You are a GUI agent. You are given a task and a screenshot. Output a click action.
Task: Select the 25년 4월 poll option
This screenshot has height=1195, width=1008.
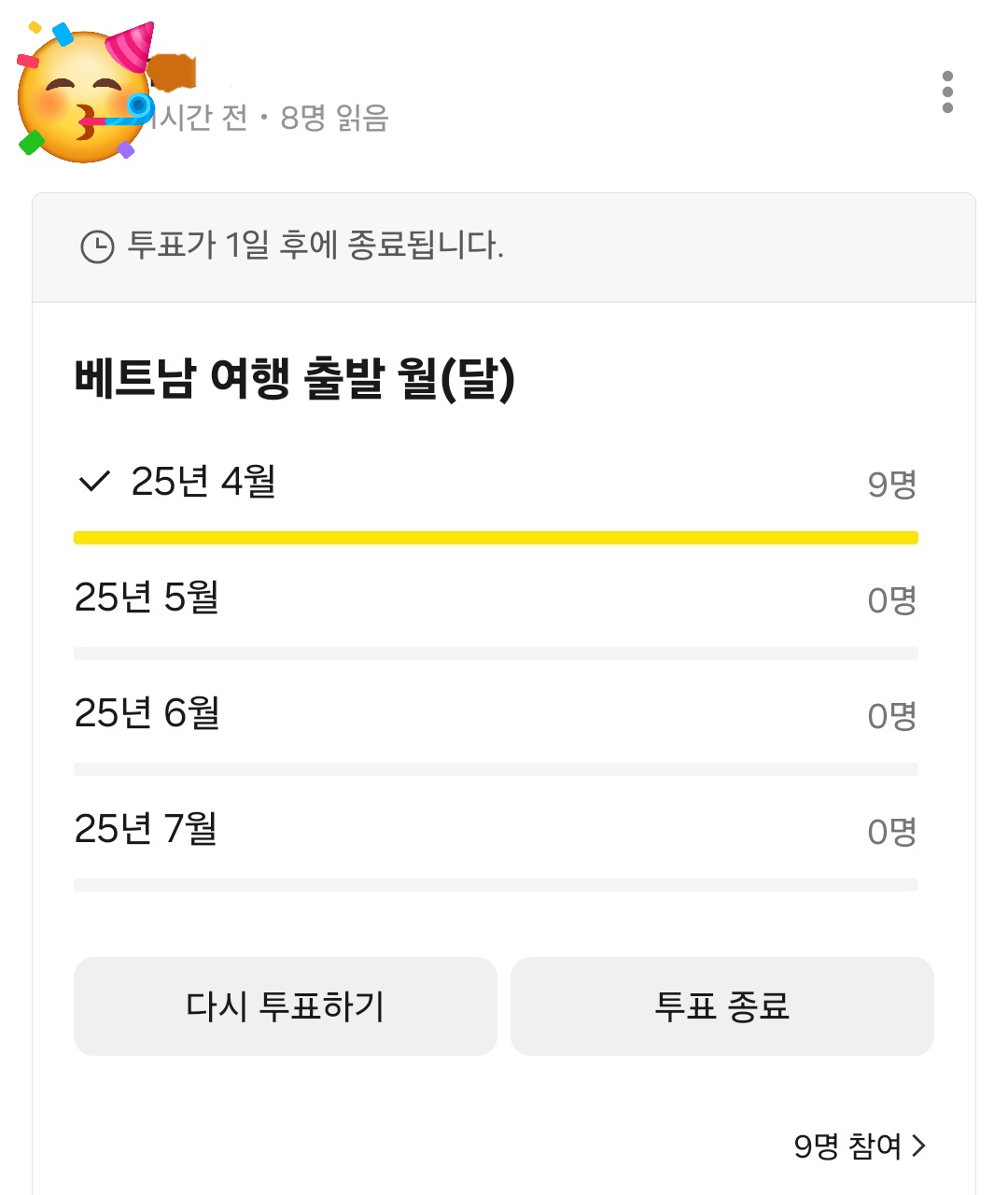pyautogui.click(x=203, y=482)
